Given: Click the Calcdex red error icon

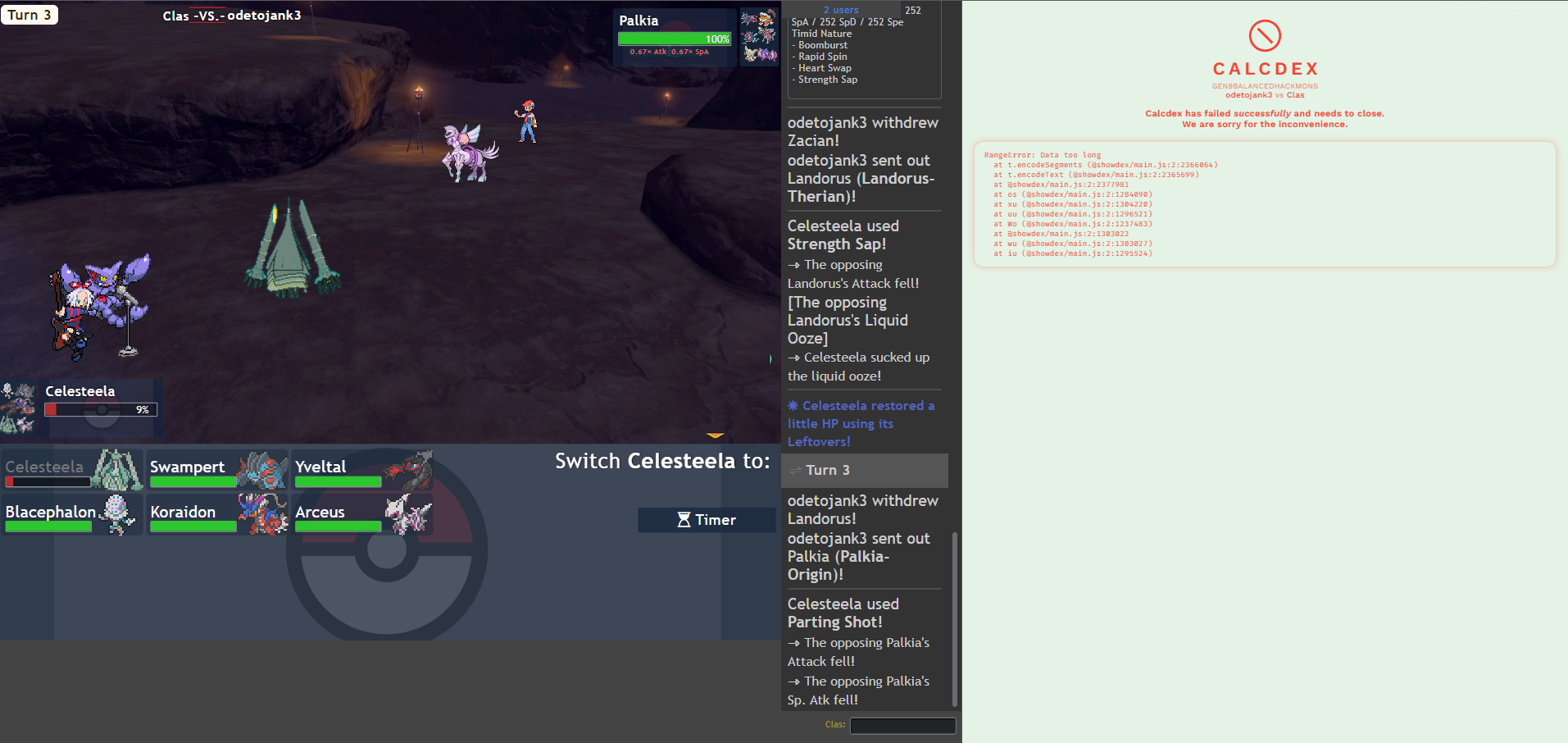Looking at the screenshot, I should pyautogui.click(x=1265, y=36).
